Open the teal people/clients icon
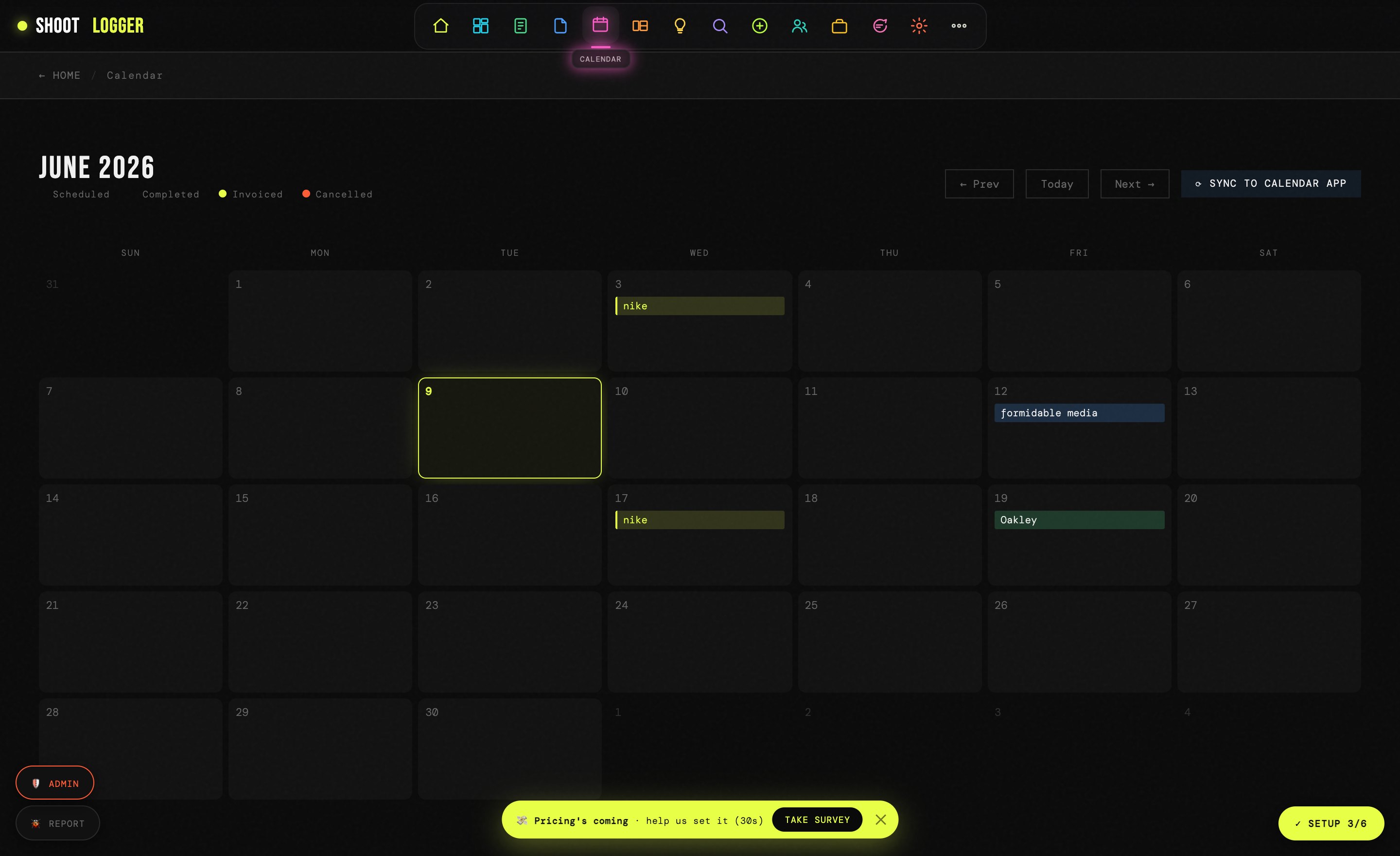This screenshot has width=1400, height=856. click(x=800, y=26)
